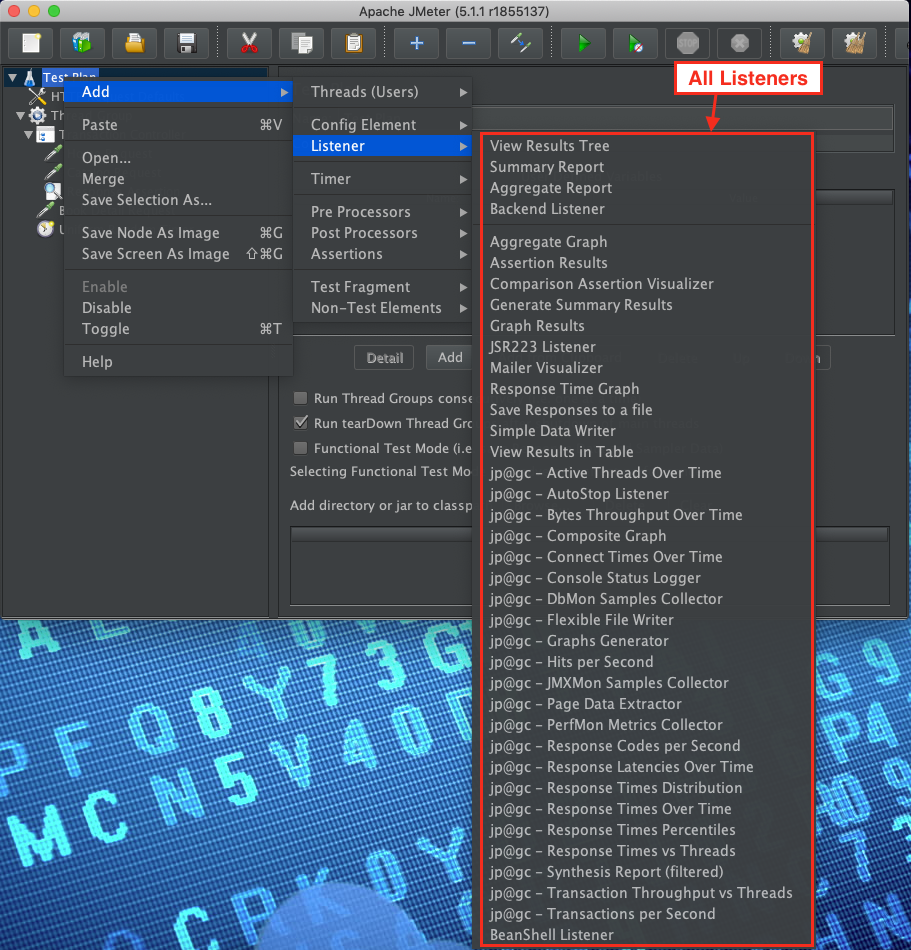Add the BeanShell Listener

pyautogui.click(x=646, y=935)
